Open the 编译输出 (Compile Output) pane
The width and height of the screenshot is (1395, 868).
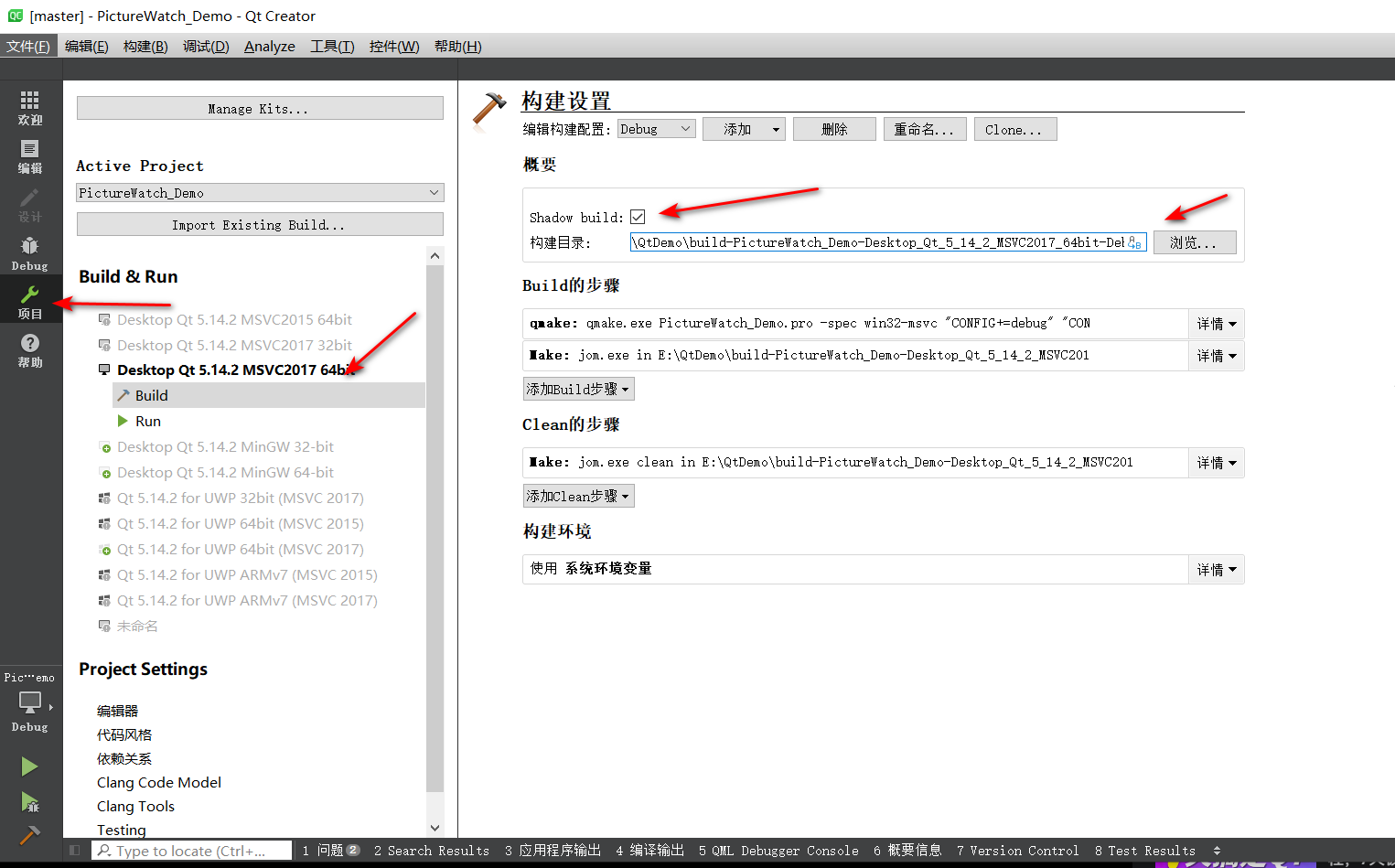tap(650, 851)
